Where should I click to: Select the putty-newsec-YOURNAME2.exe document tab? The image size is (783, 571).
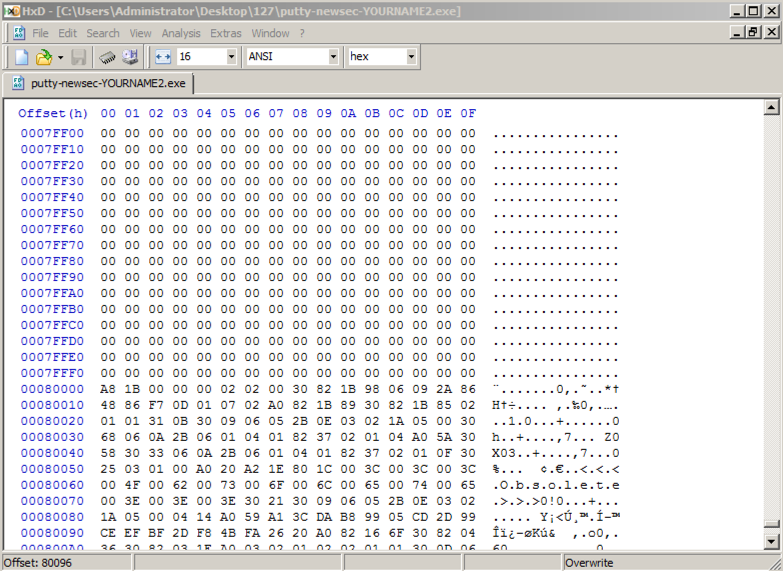tap(99, 83)
